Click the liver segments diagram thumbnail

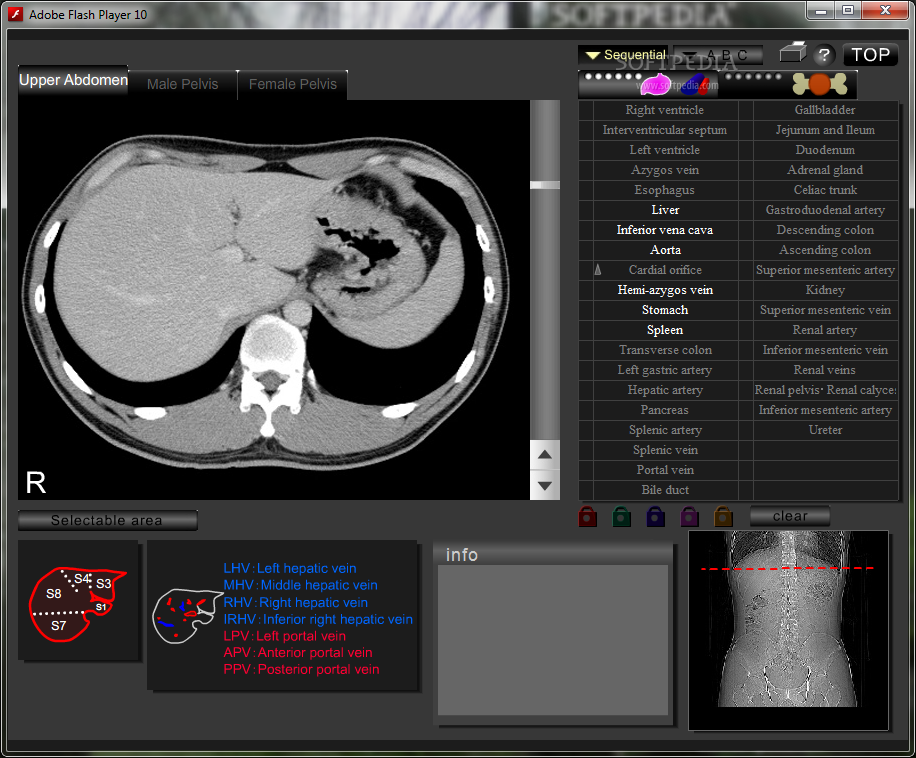[78, 600]
